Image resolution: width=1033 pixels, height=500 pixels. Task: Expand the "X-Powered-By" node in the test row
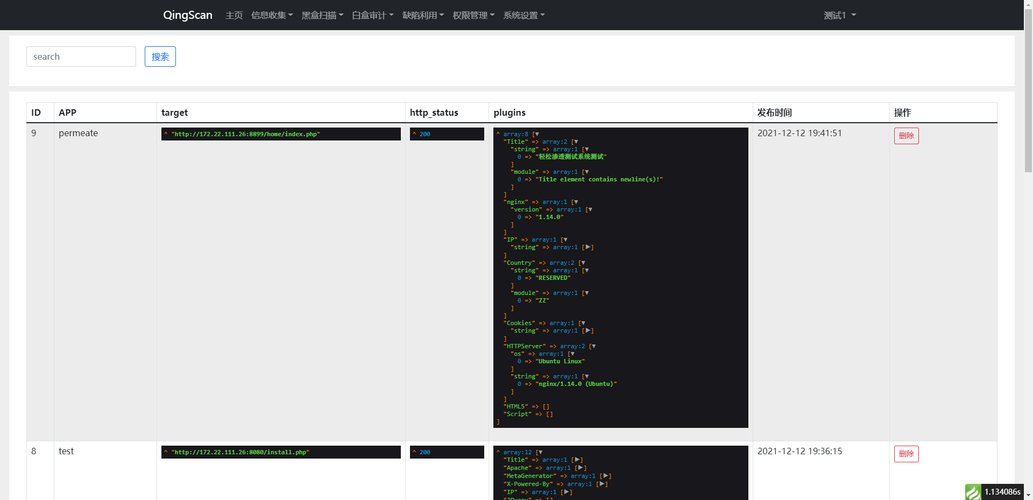coord(603,483)
